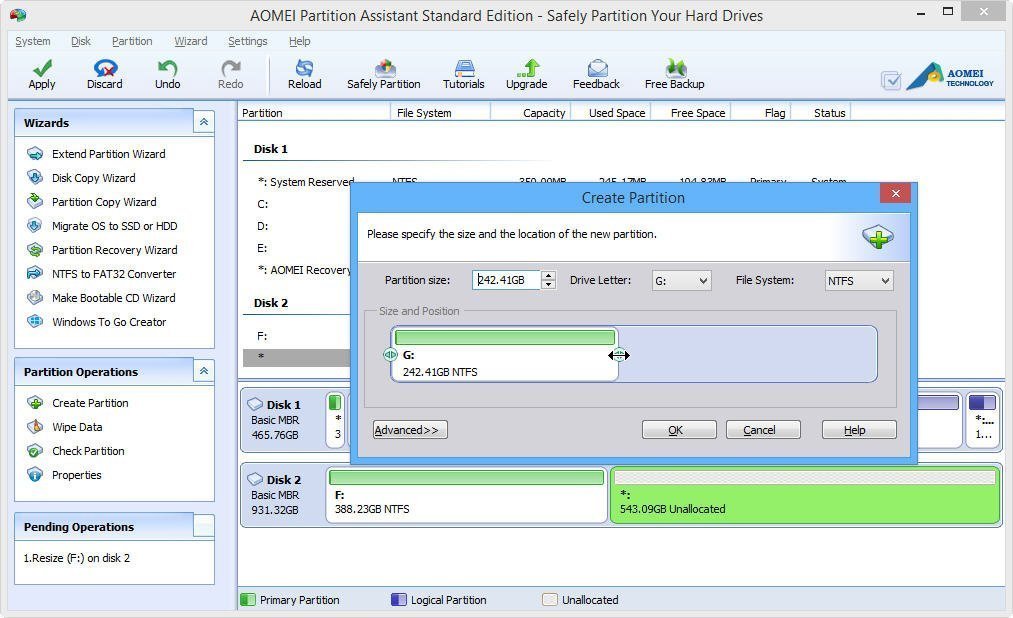This screenshot has width=1013, height=618.
Task: Launch the Partition Copy Wizard
Action: [104, 201]
